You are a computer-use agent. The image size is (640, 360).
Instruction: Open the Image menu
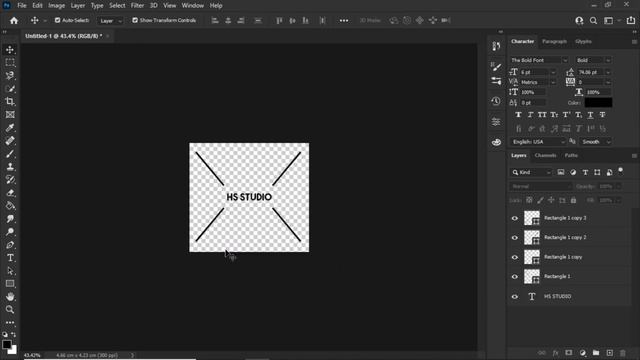[x=56, y=5]
